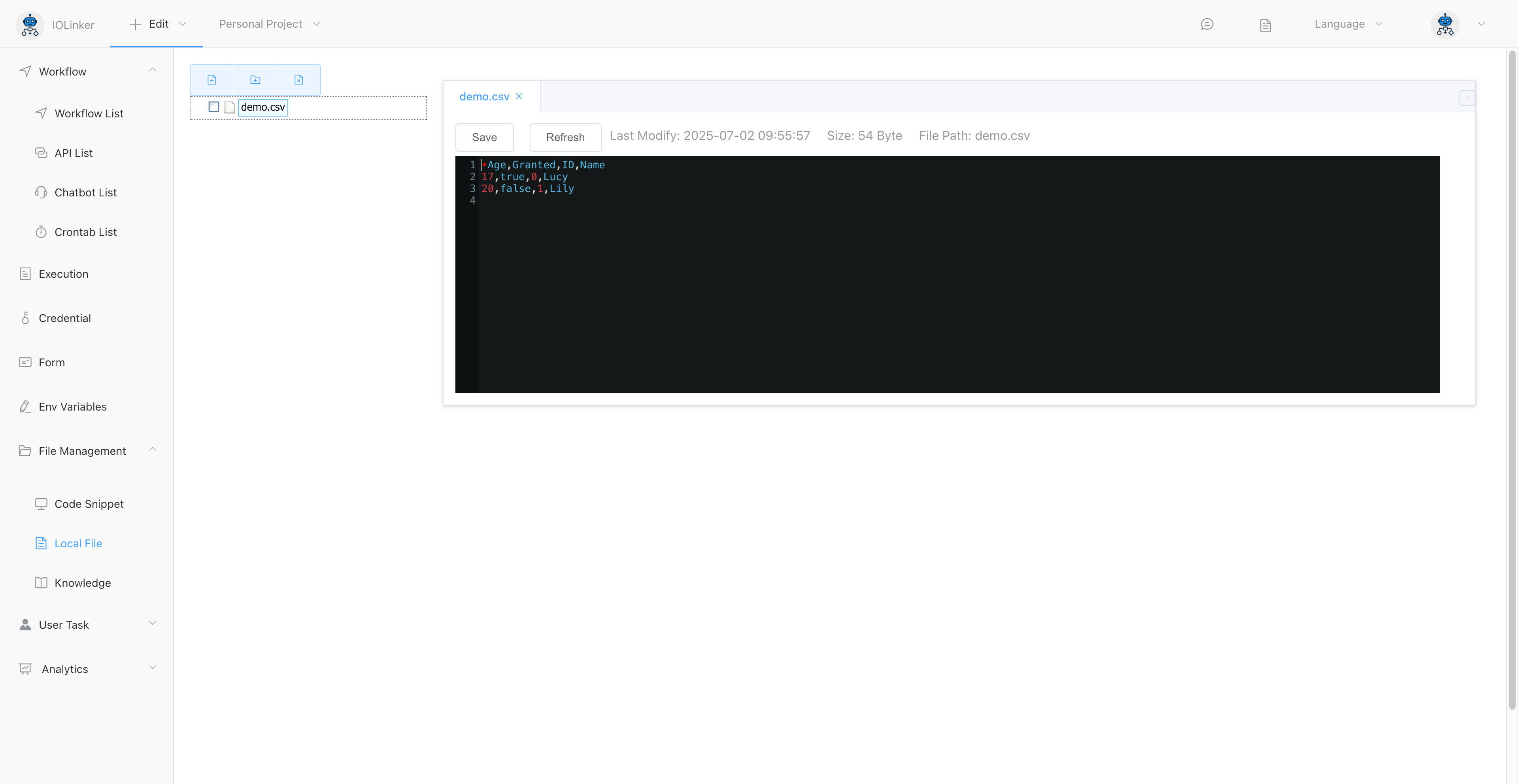Save the demo.csv file
The width and height of the screenshot is (1518, 784).
(x=484, y=137)
